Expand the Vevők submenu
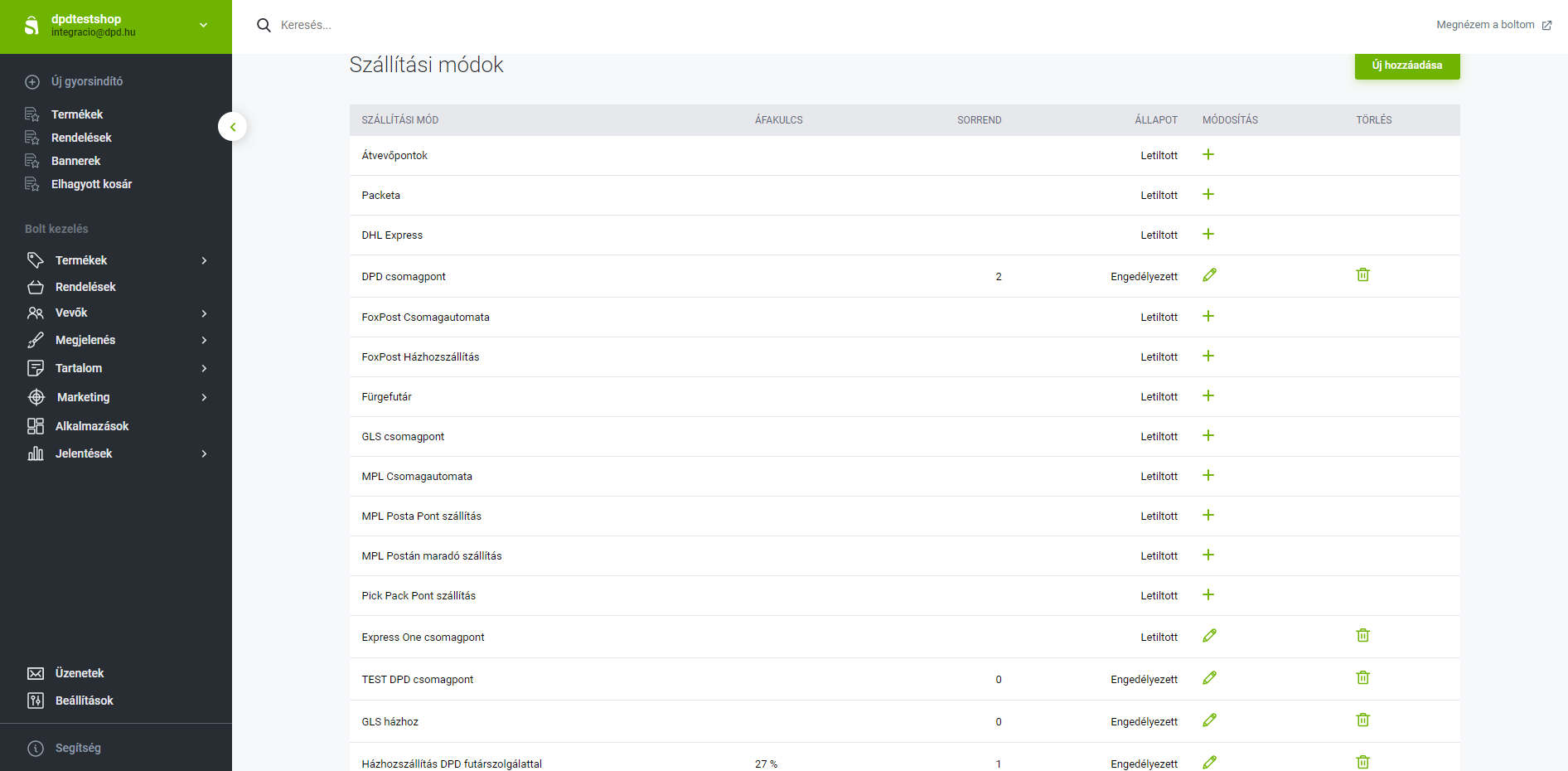This screenshot has width=1568, height=771. (204, 313)
